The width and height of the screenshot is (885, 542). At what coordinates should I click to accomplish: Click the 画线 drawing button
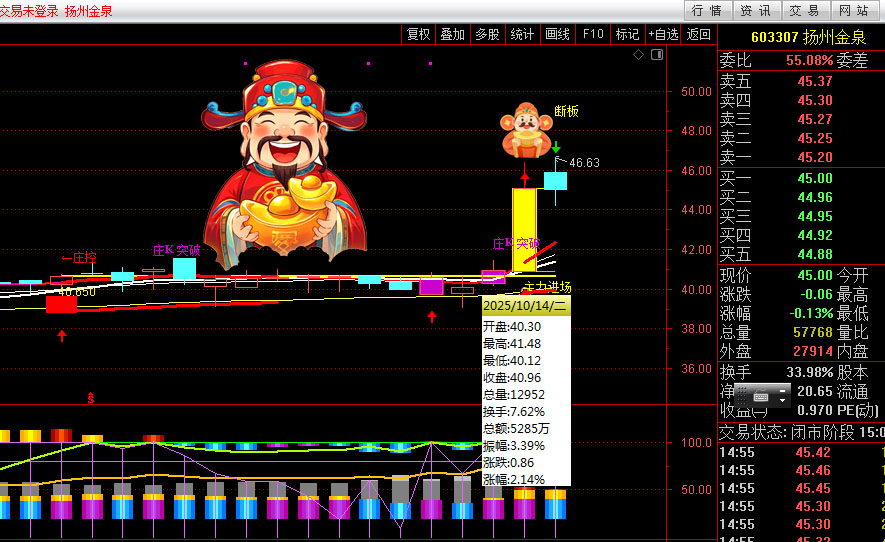coord(557,34)
